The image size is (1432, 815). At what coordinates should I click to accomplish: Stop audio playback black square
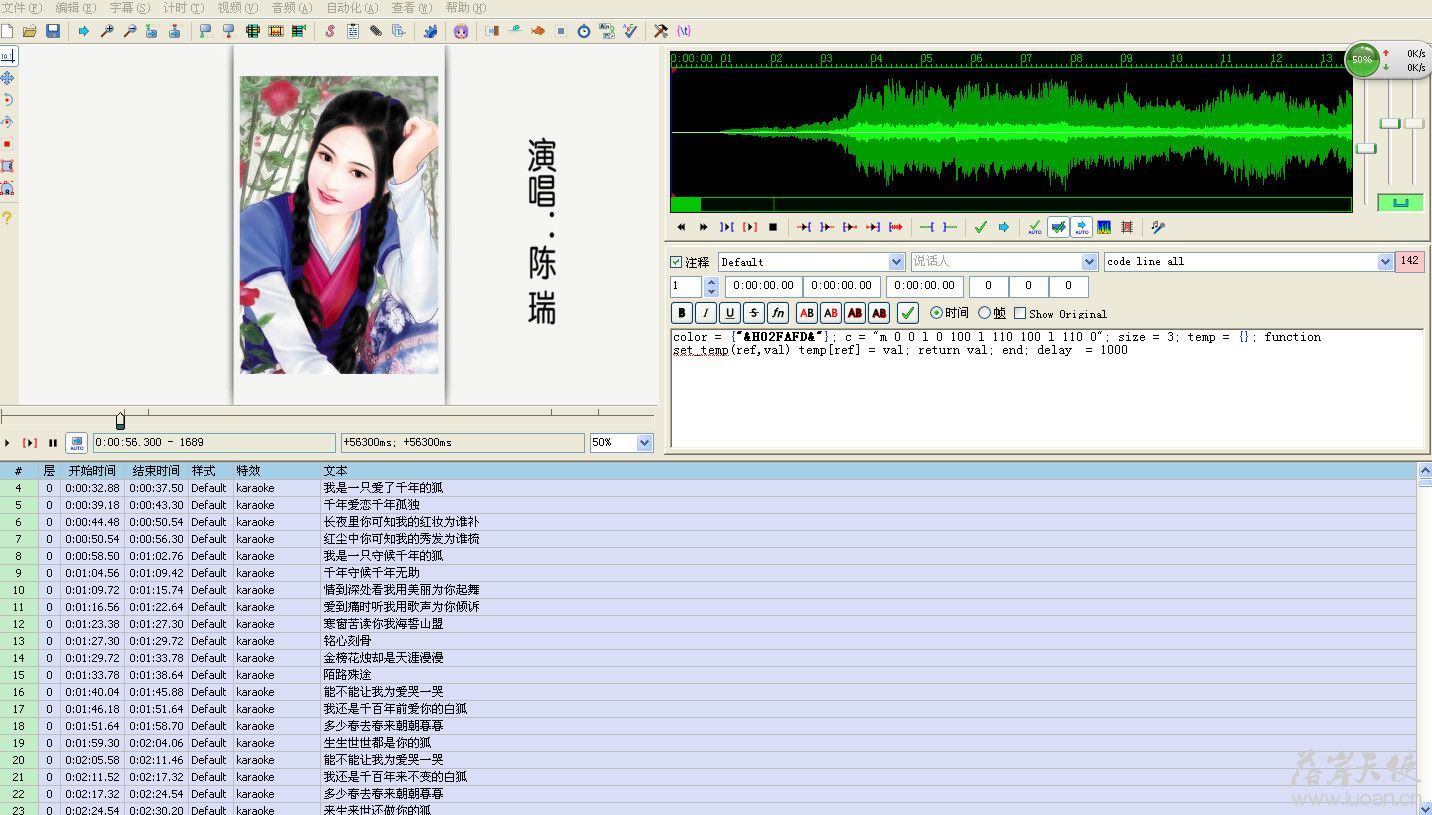(x=773, y=227)
